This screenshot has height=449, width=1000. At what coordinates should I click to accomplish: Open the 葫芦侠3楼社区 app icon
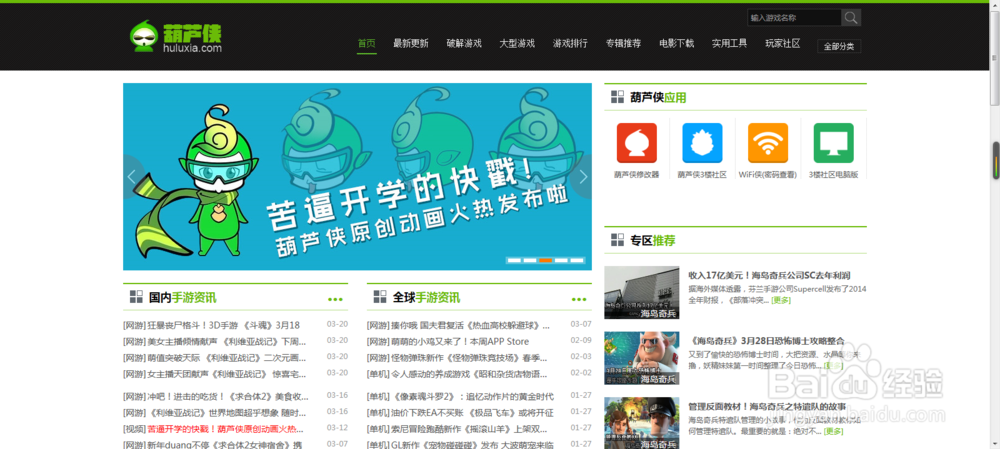click(x=702, y=143)
